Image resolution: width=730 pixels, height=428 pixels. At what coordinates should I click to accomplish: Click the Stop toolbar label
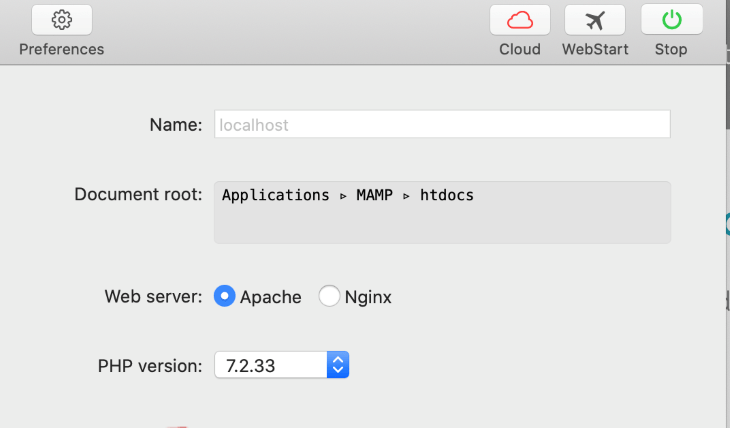point(671,49)
